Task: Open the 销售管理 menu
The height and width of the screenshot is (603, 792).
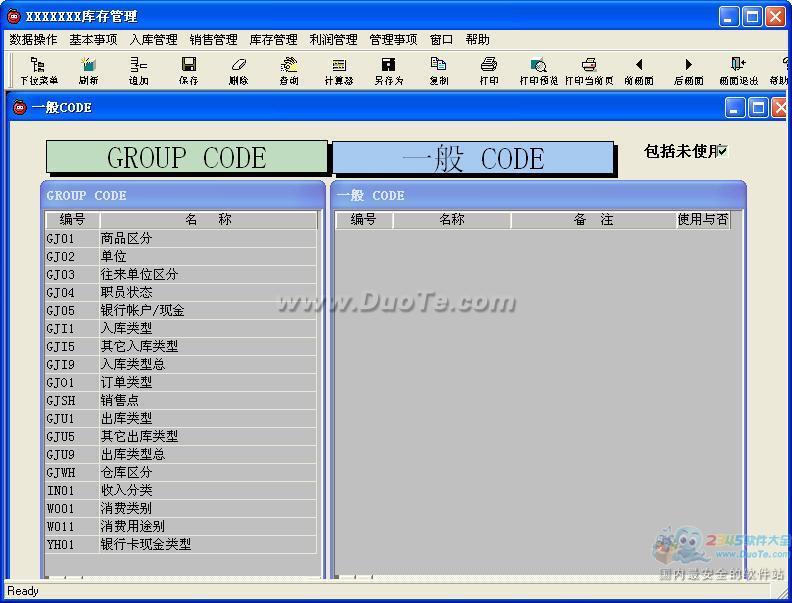Action: click(x=214, y=39)
